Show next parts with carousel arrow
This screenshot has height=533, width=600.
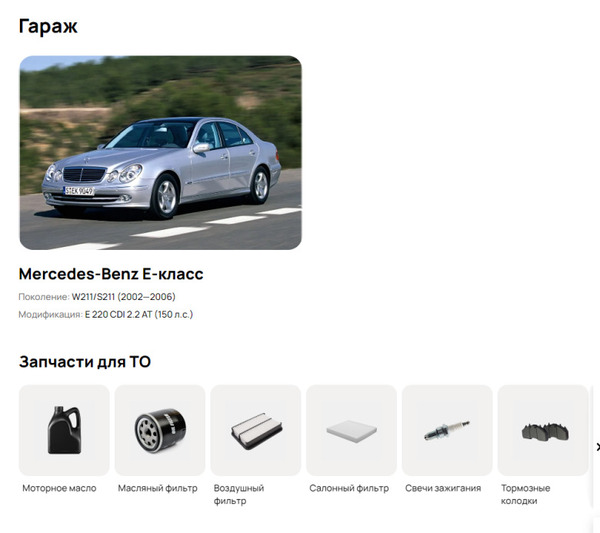pos(598,447)
